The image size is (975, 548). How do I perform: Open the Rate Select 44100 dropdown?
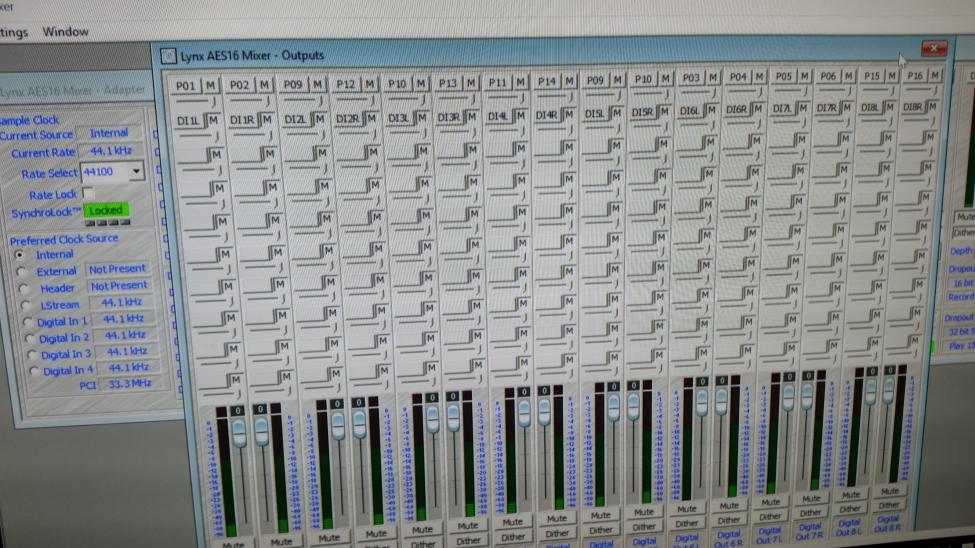136,171
